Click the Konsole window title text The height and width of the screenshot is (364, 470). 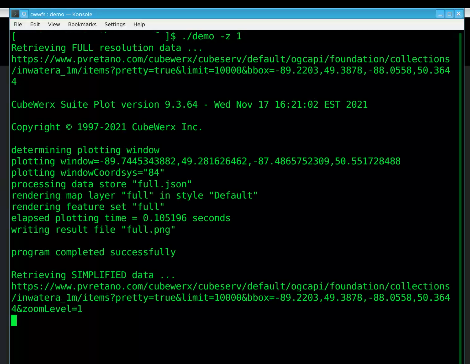pos(61,14)
